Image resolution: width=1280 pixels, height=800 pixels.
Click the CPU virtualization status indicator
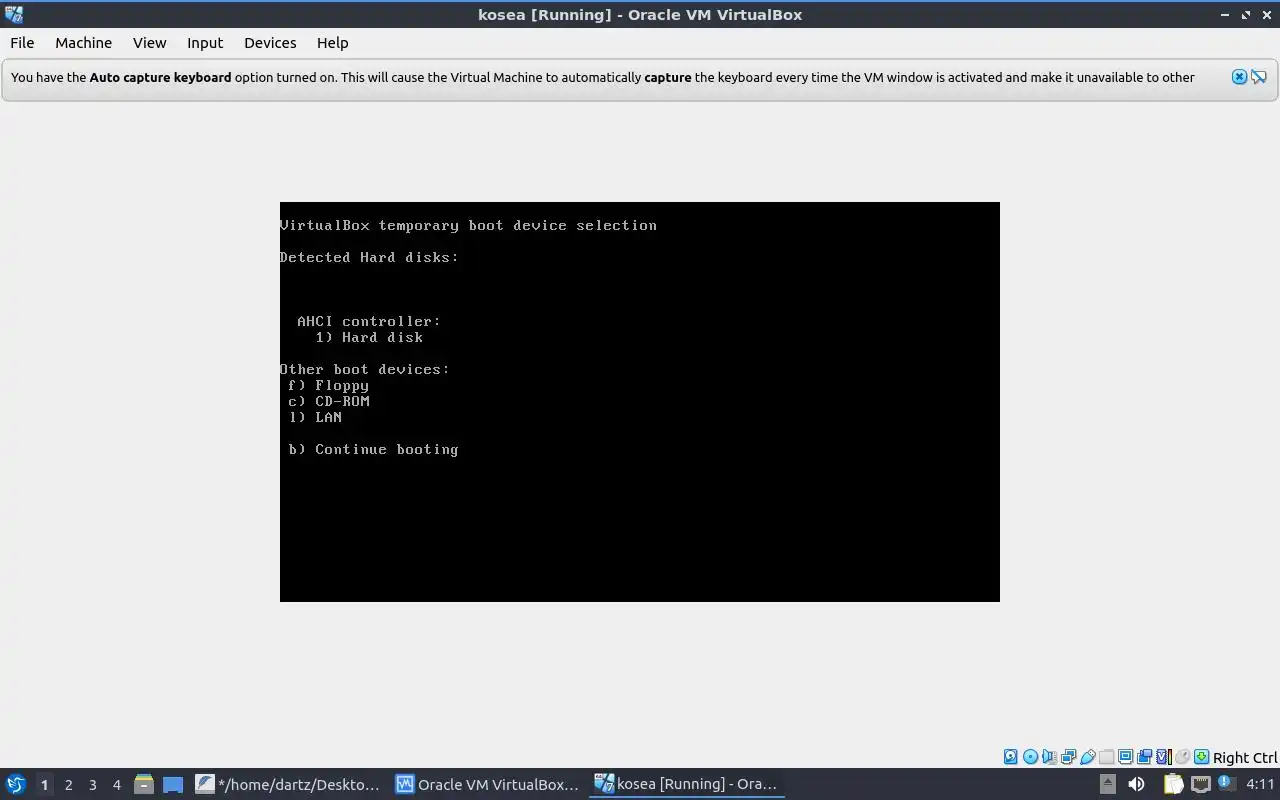coord(1164,757)
